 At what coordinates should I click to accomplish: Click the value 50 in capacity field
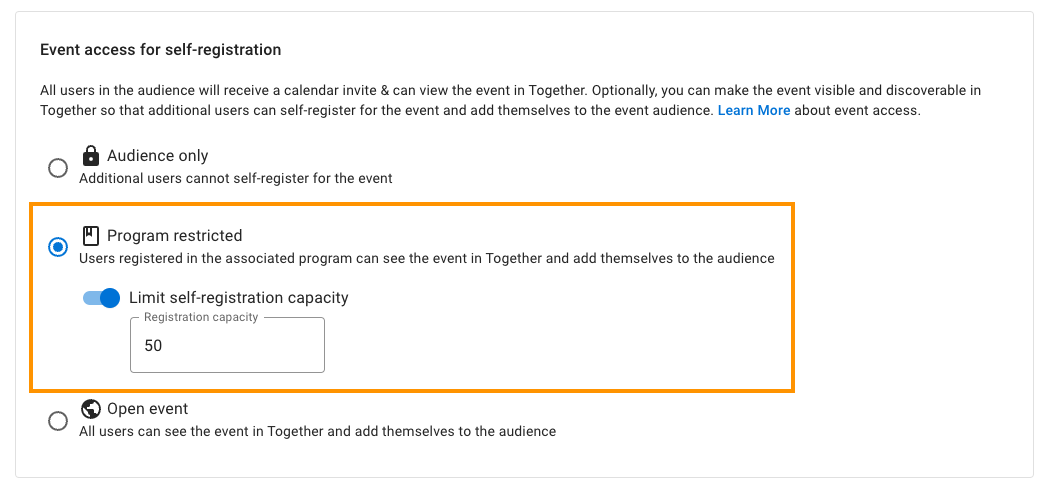tap(153, 345)
